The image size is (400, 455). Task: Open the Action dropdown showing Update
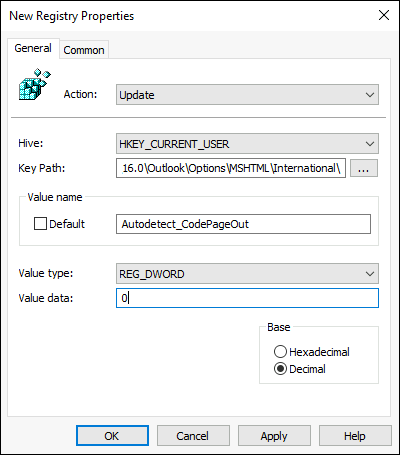[247, 95]
